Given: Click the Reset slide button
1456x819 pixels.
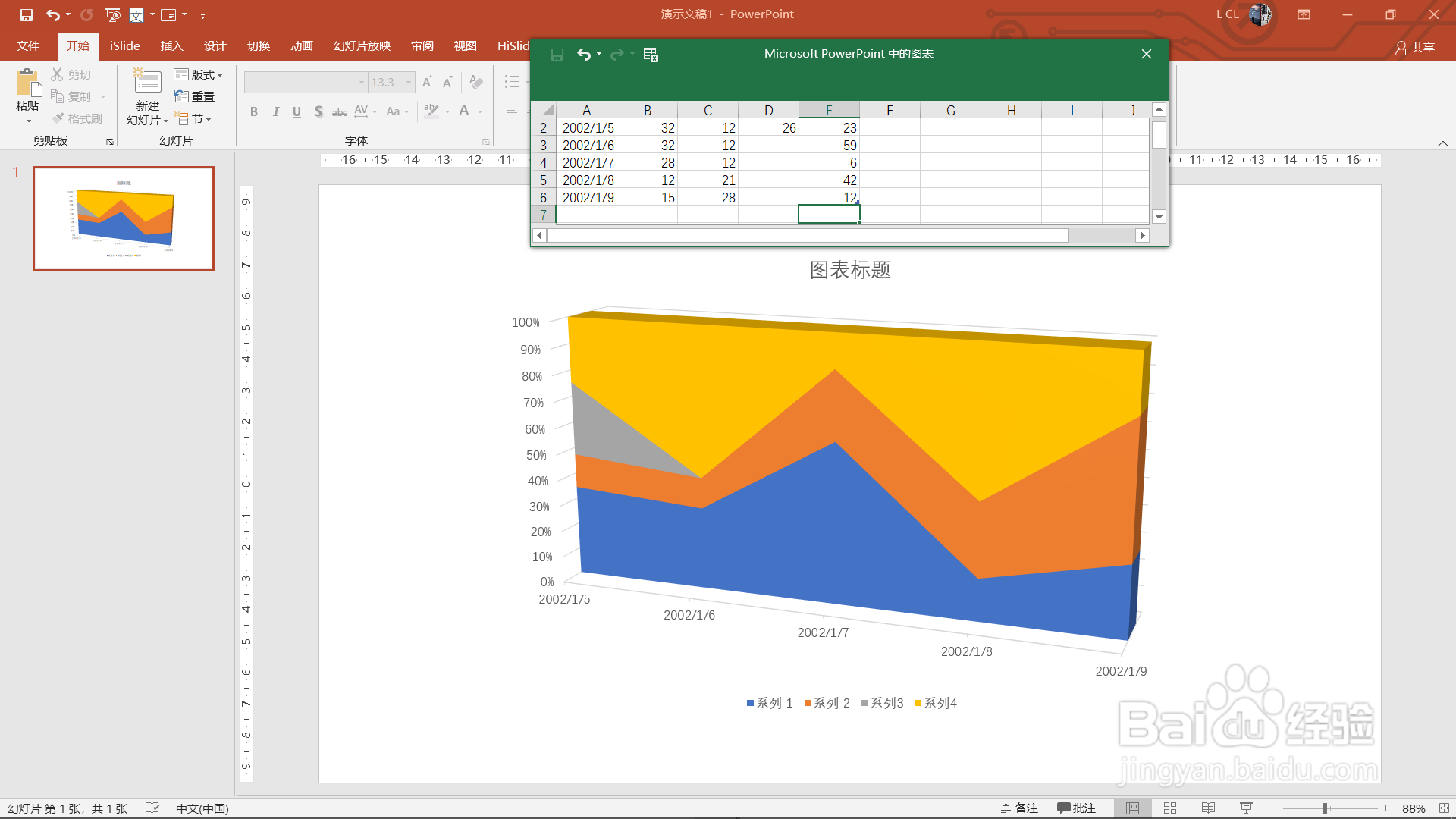Looking at the screenshot, I should click(x=195, y=96).
